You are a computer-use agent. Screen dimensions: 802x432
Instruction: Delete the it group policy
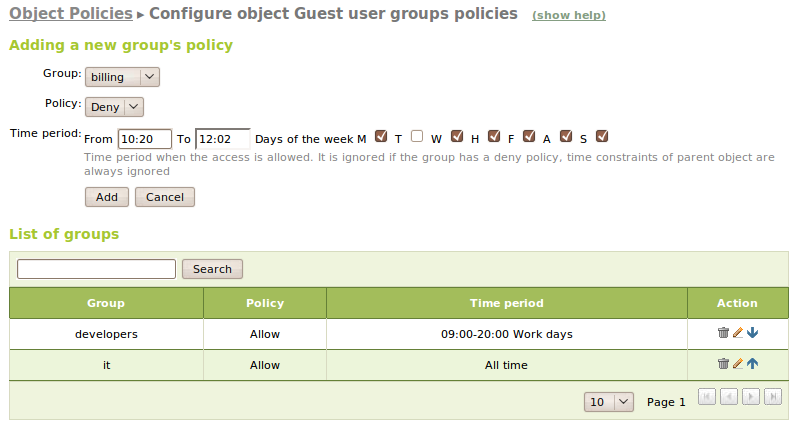[723, 364]
